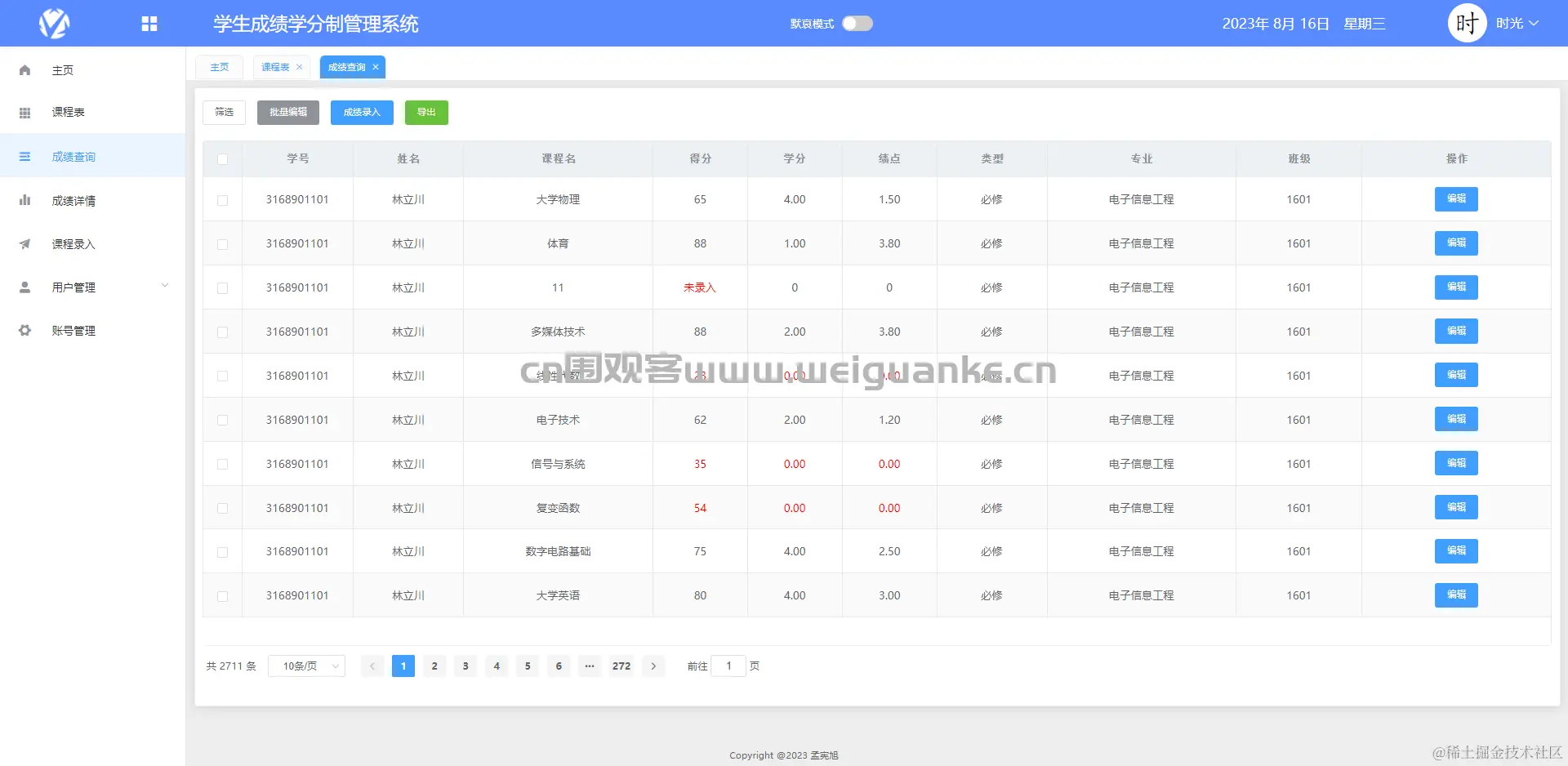Click the 课程名 column header
Screen dimensions: 1568x766
pos(559,159)
